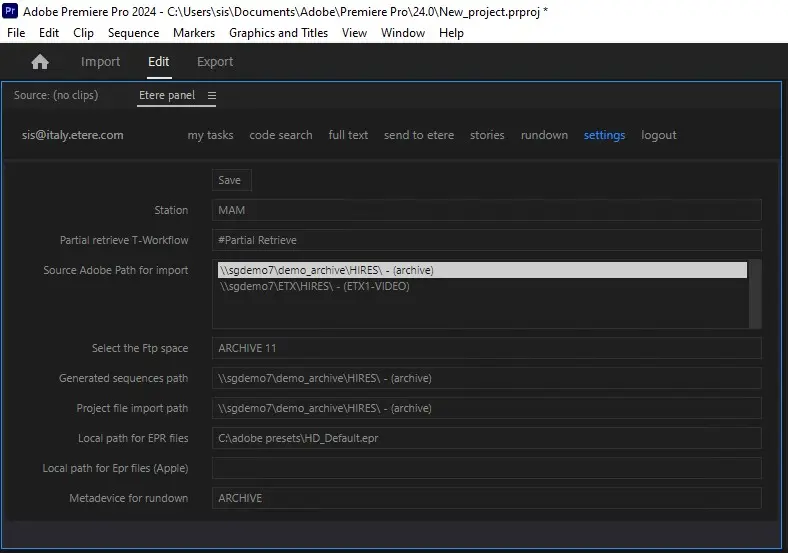Open the code search page
This screenshot has height=553, width=788.
pyautogui.click(x=280, y=135)
